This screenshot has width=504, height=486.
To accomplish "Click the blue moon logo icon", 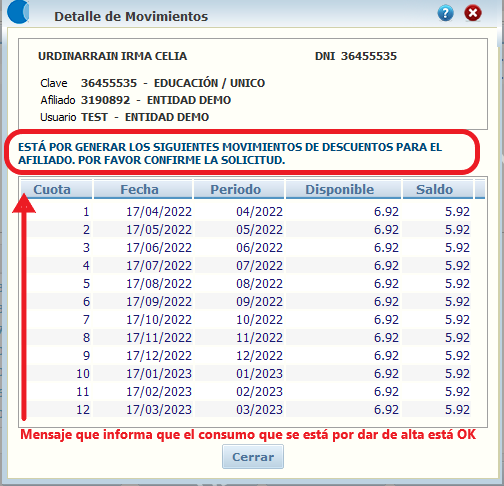I will [18, 12].
